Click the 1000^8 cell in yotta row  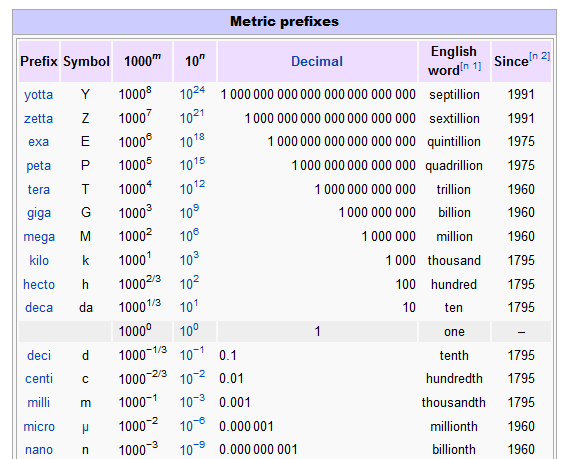click(x=135, y=93)
